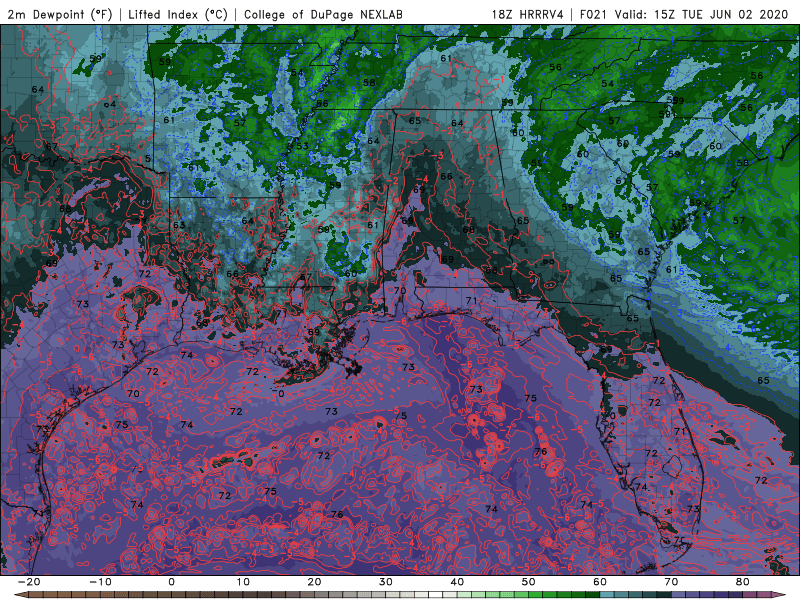Screen dimensions: 800x600
Task: Select the '-10' tick label on the color scale
Action: click(x=100, y=582)
